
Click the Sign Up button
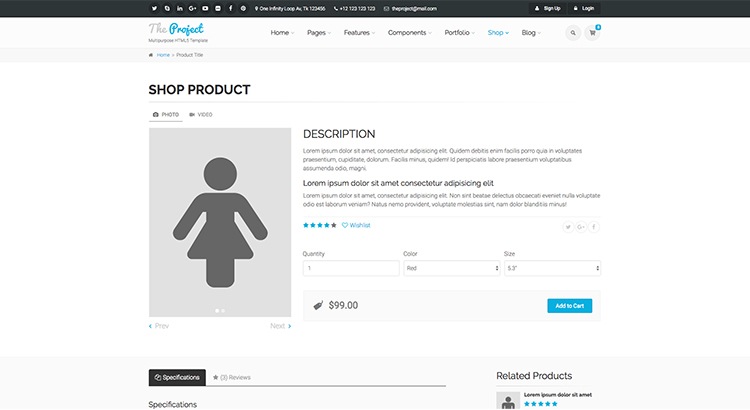point(547,8)
